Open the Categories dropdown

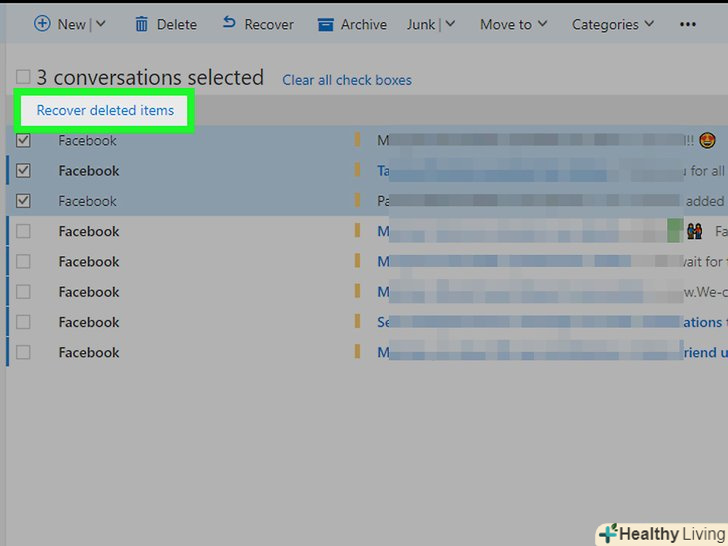pos(612,24)
